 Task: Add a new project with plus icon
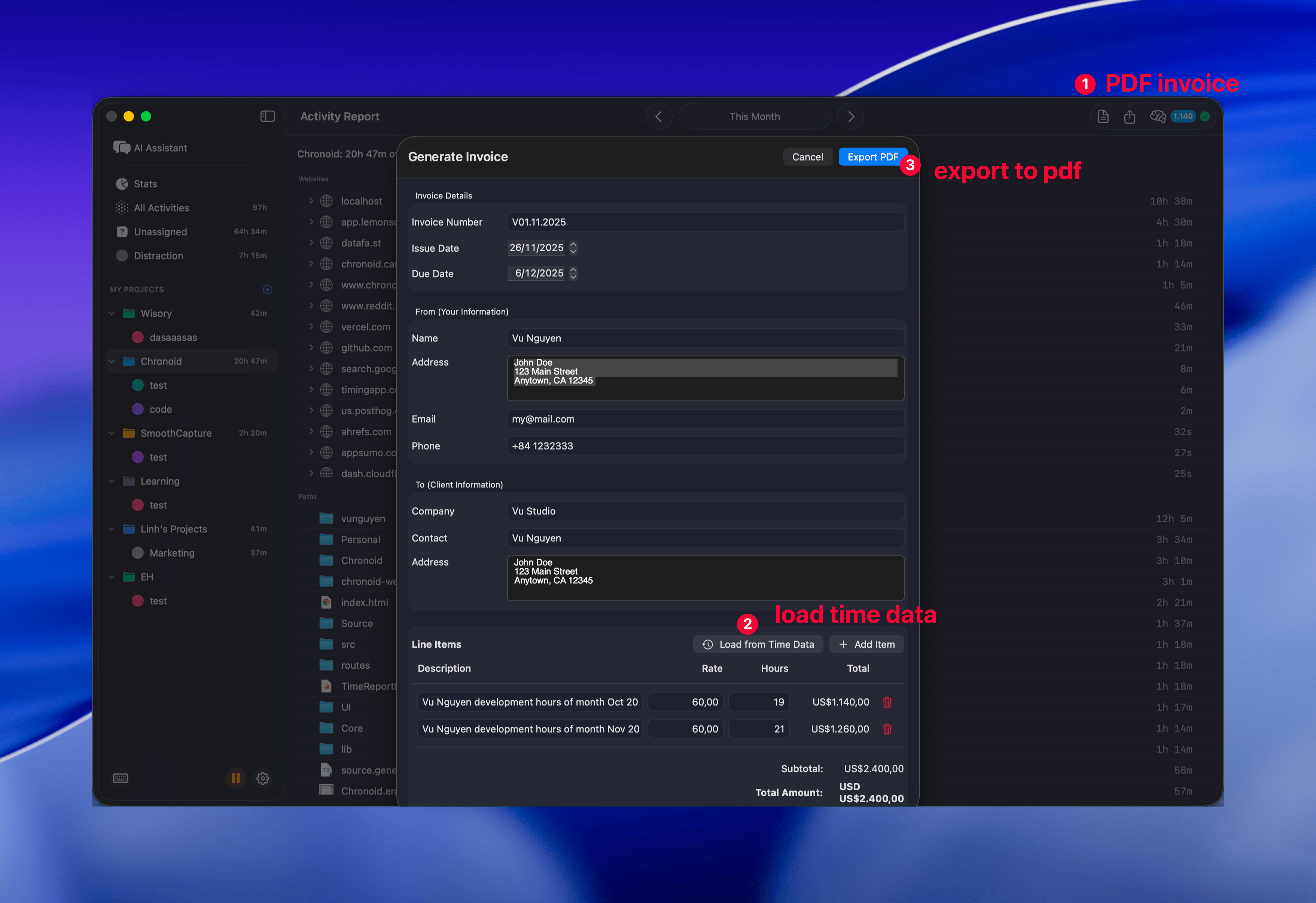(x=268, y=289)
